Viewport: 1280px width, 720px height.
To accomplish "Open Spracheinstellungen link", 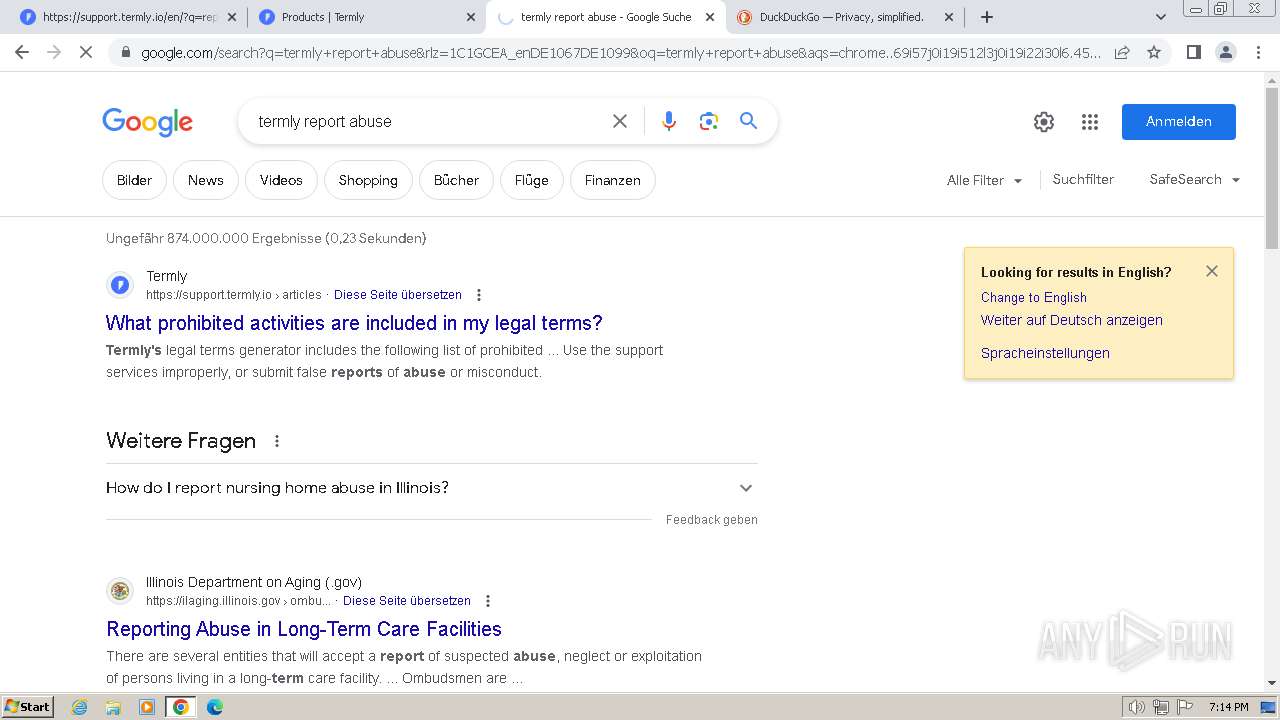I will point(1045,353).
